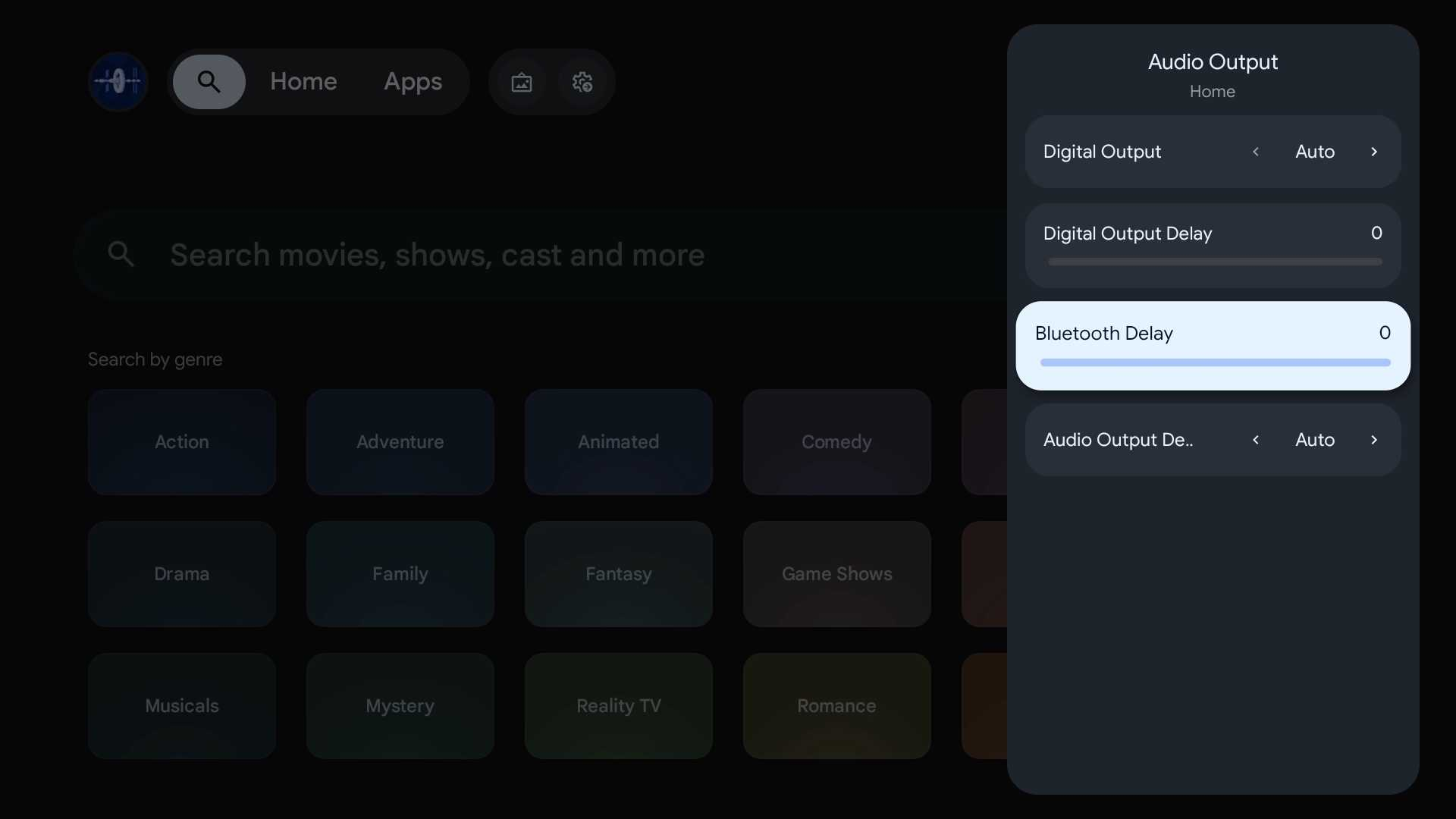Adjust the Digital Output Delay slider

[1215, 262]
